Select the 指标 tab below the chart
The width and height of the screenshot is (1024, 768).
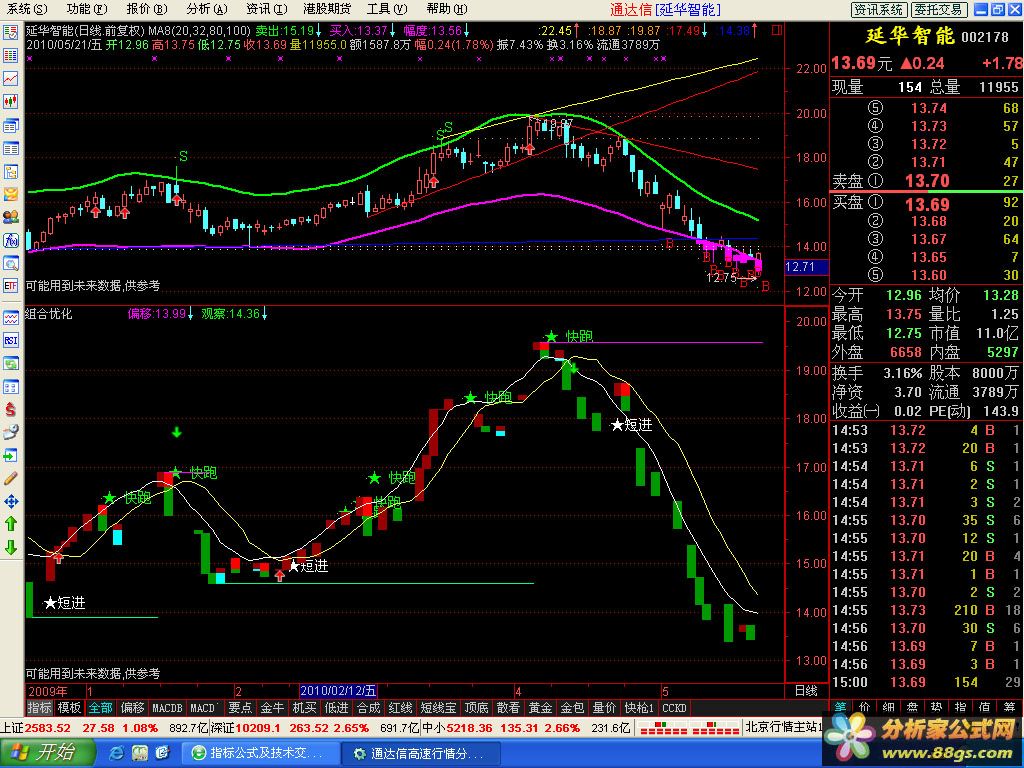coord(40,708)
